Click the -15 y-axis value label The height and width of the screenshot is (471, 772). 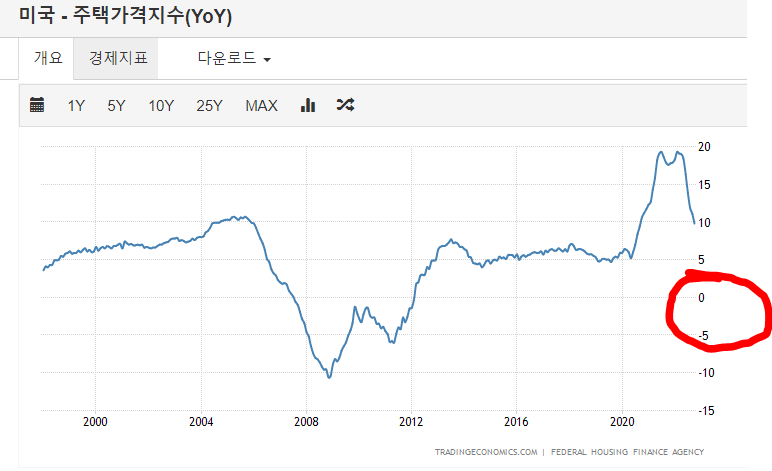pyautogui.click(x=706, y=411)
